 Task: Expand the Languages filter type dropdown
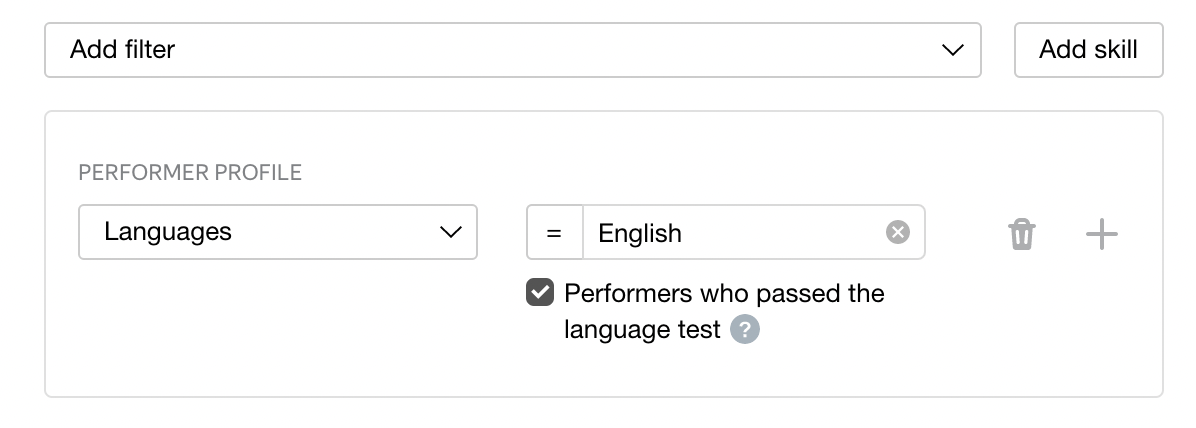278,232
